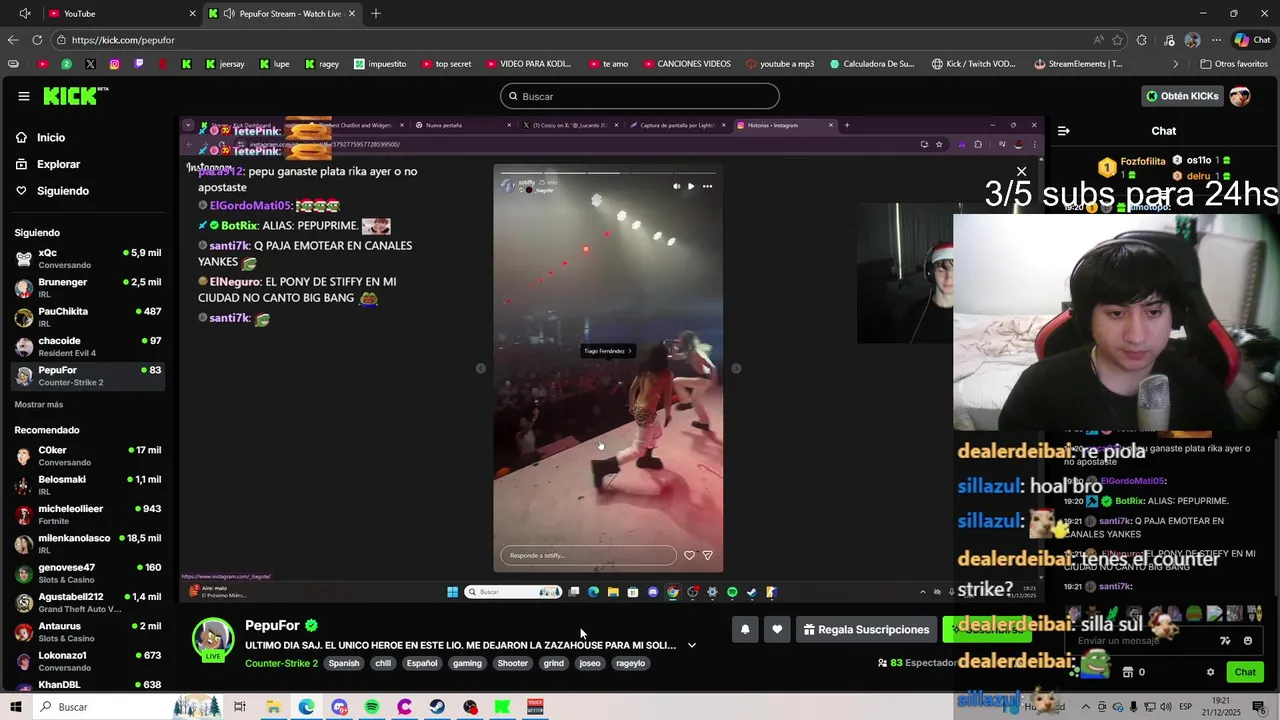Open chacoide channel in sidebar

click(x=88, y=346)
